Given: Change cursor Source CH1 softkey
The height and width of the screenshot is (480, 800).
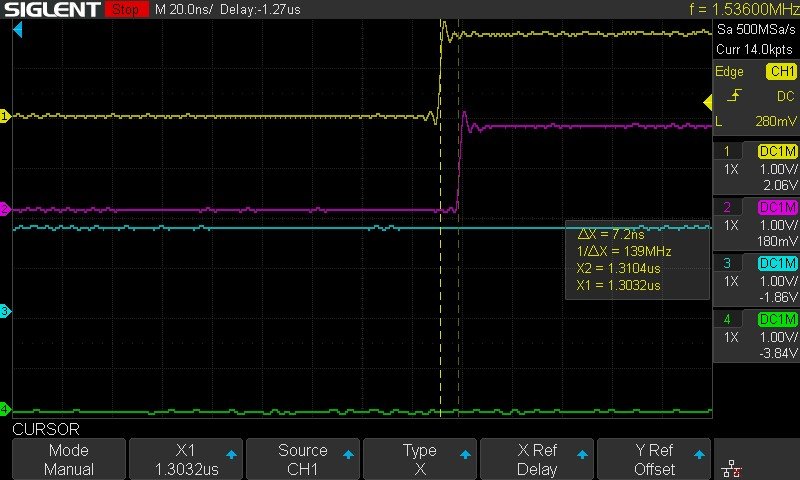Looking at the screenshot, I should [303, 459].
